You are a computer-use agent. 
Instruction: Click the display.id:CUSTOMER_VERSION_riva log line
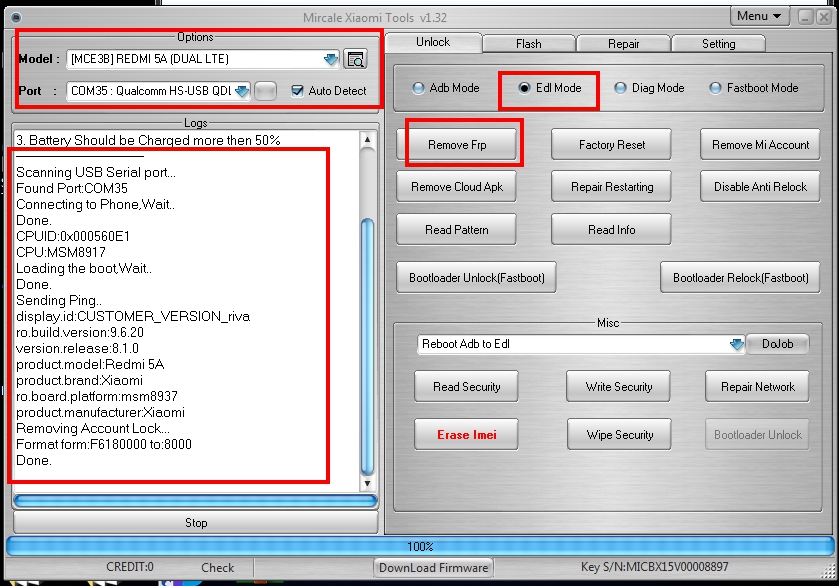(x=133, y=316)
